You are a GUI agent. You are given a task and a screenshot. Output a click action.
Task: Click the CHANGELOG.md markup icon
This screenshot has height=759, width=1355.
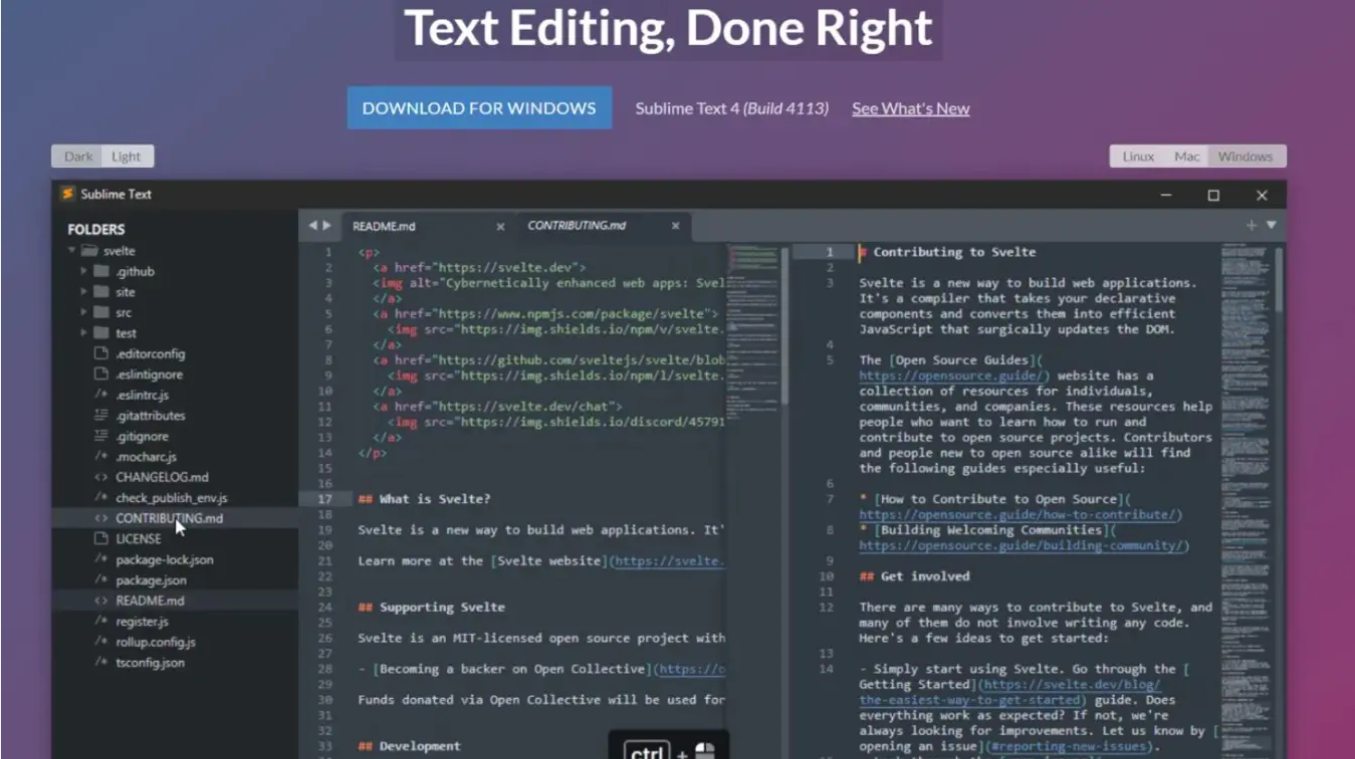[x=100, y=477]
